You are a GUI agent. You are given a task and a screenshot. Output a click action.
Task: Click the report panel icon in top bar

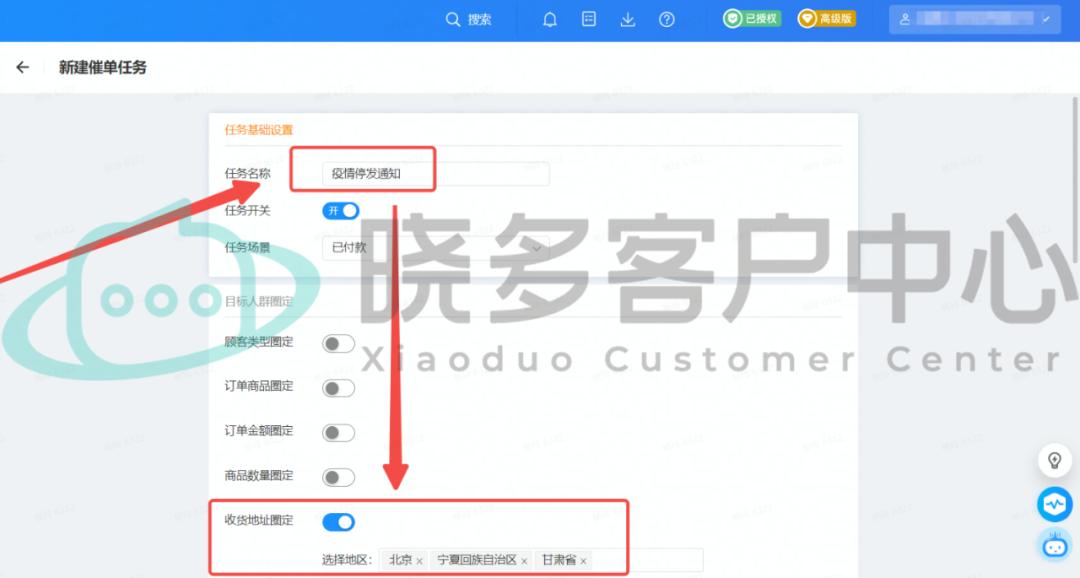[x=589, y=19]
